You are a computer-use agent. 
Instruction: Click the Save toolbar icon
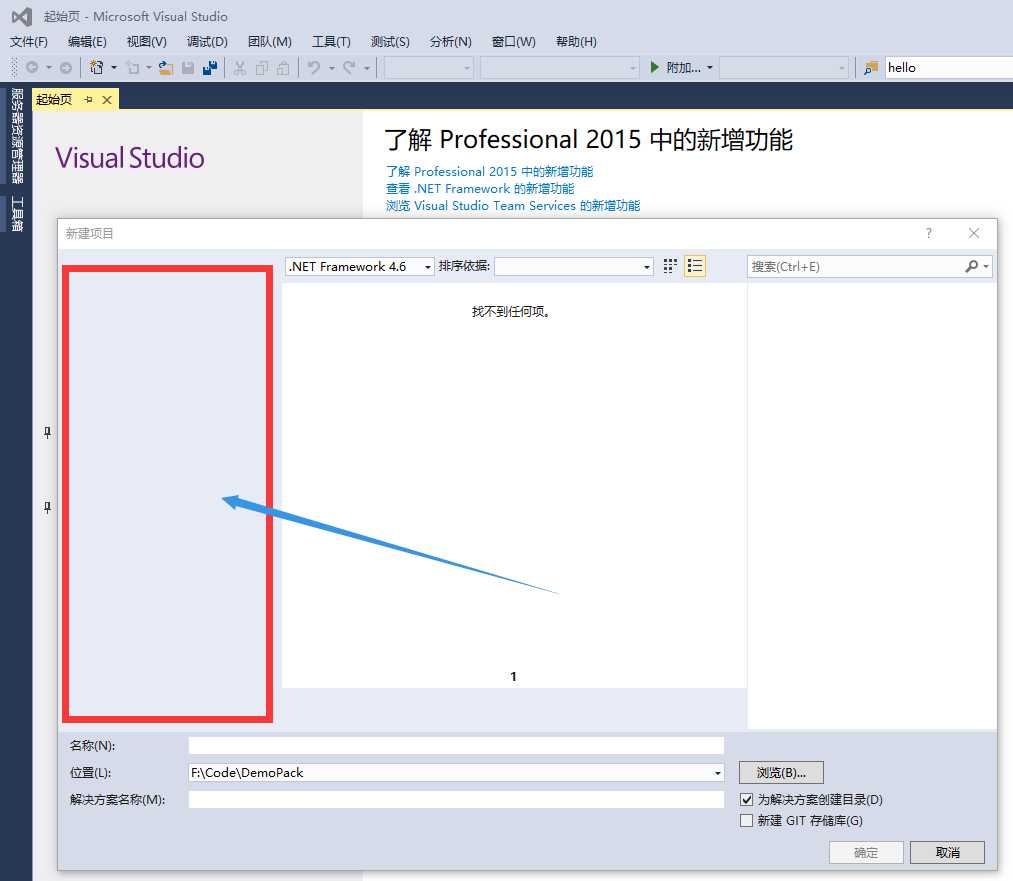188,67
